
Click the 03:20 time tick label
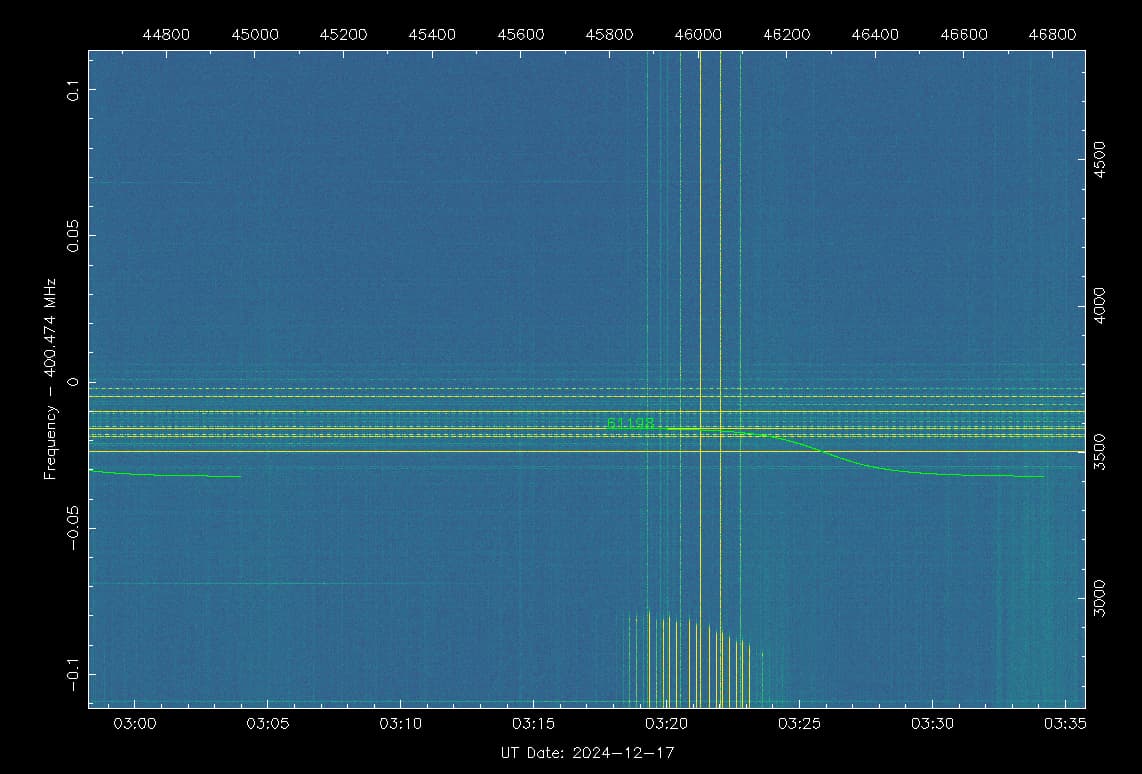click(666, 724)
